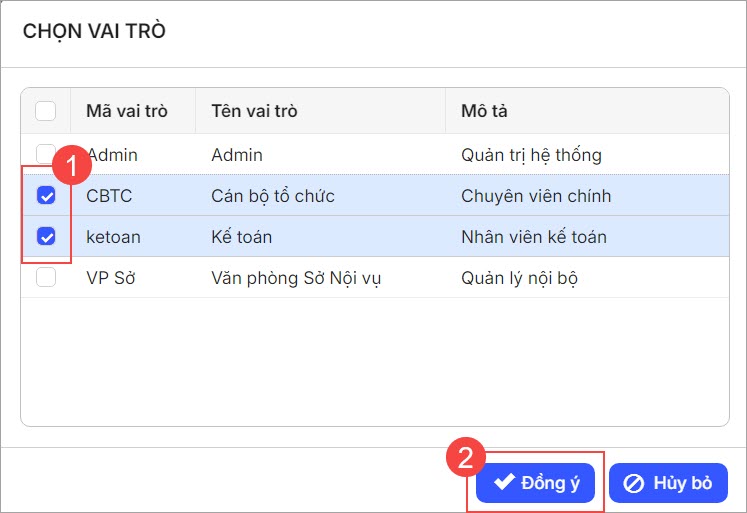The image size is (747, 513).
Task: Toggle the select-all checkbox in header
Action: [46, 111]
